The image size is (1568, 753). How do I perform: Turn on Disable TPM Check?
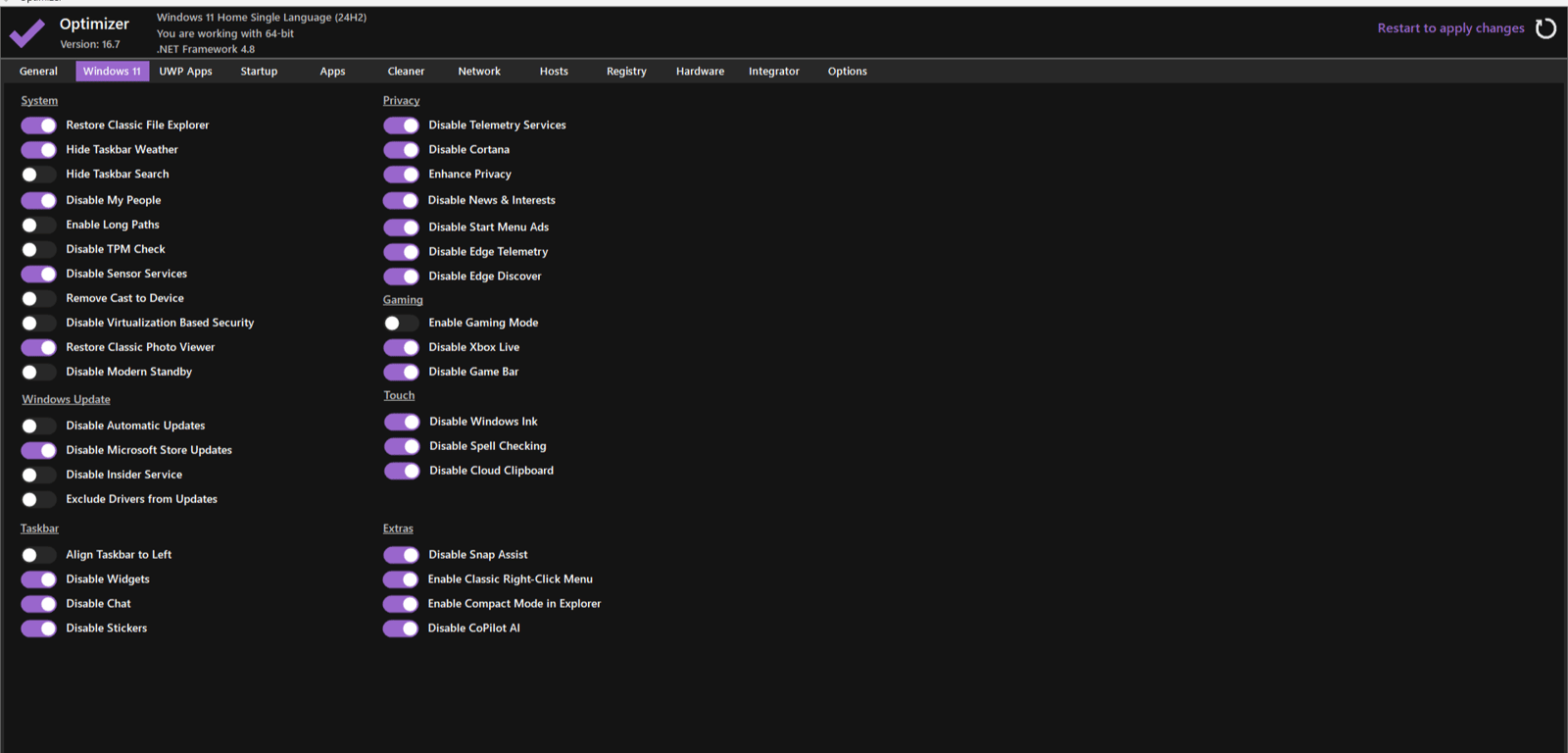pos(39,250)
